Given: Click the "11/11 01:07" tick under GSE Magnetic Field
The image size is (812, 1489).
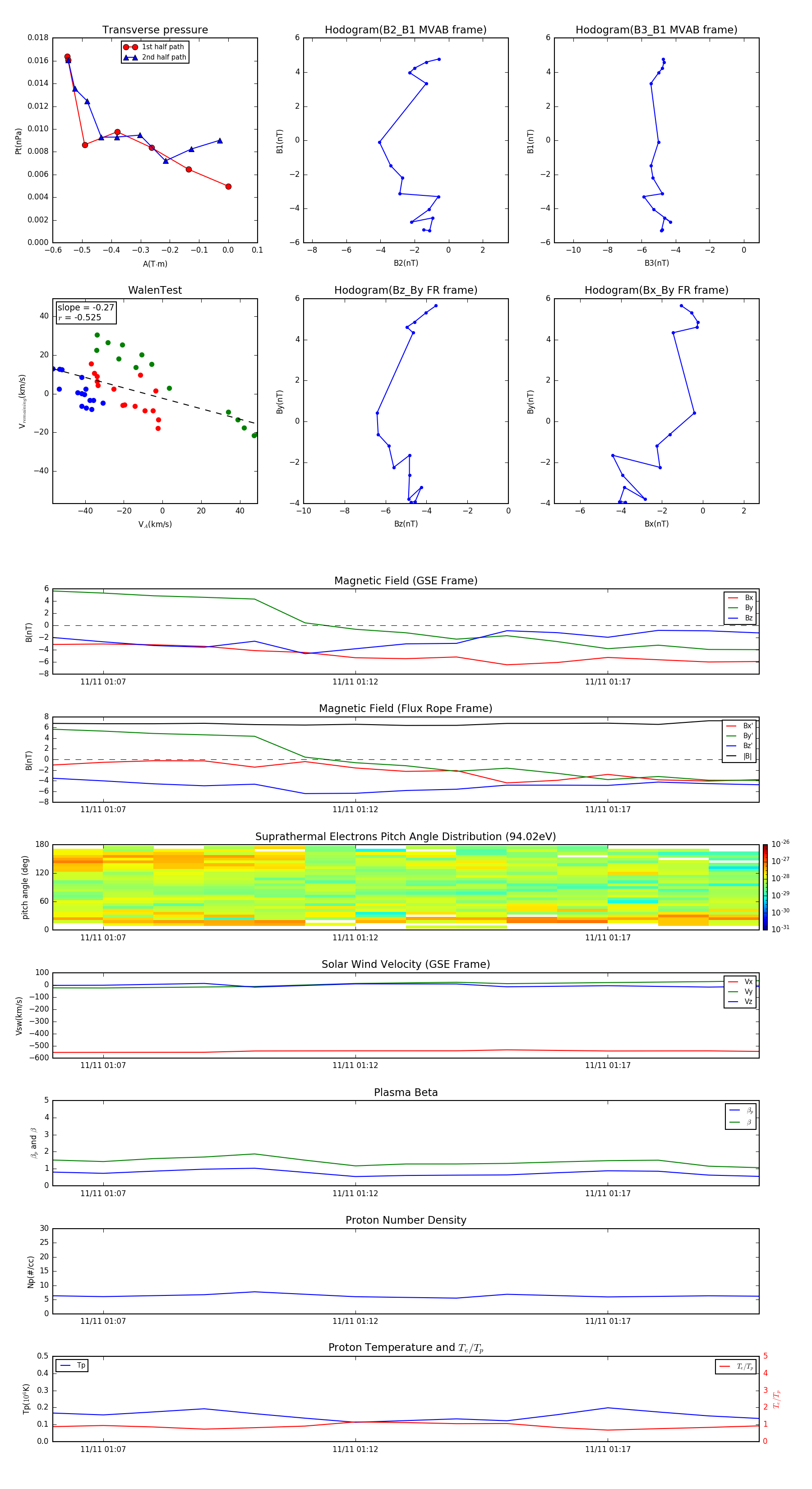Looking at the screenshot, I should coord(103,682).
